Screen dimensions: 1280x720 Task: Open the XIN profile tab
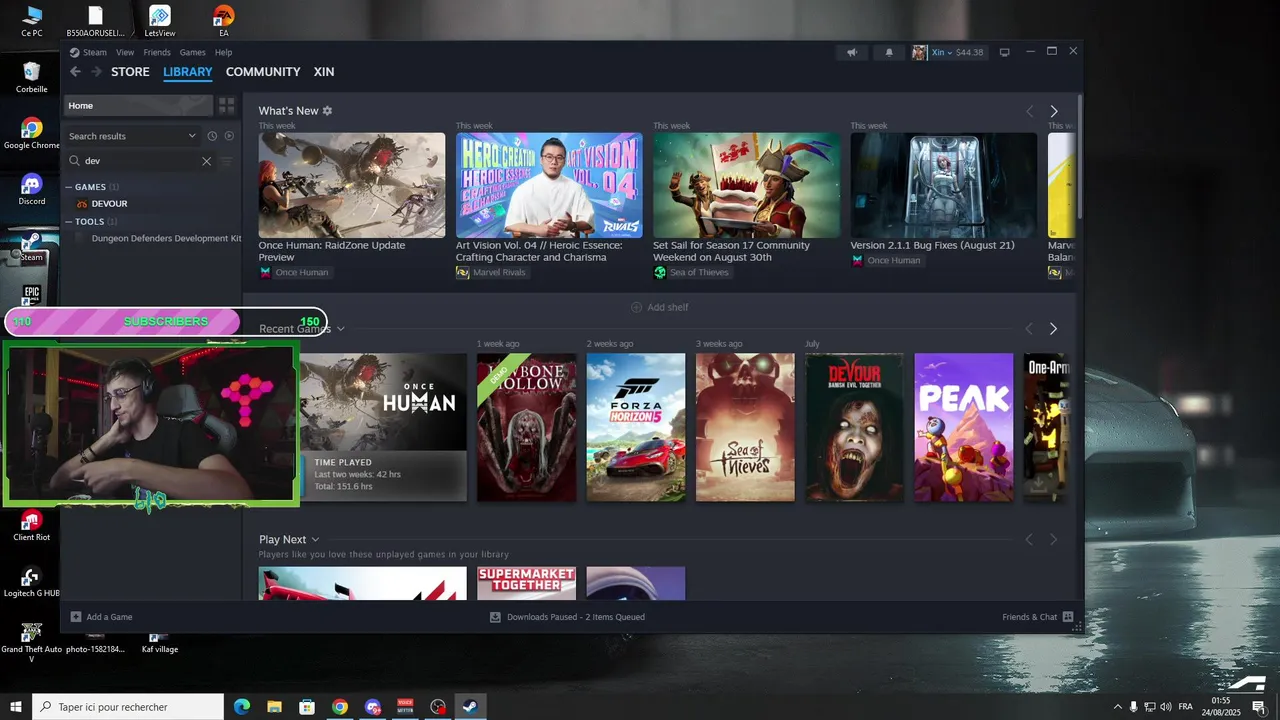click(324, 72)
